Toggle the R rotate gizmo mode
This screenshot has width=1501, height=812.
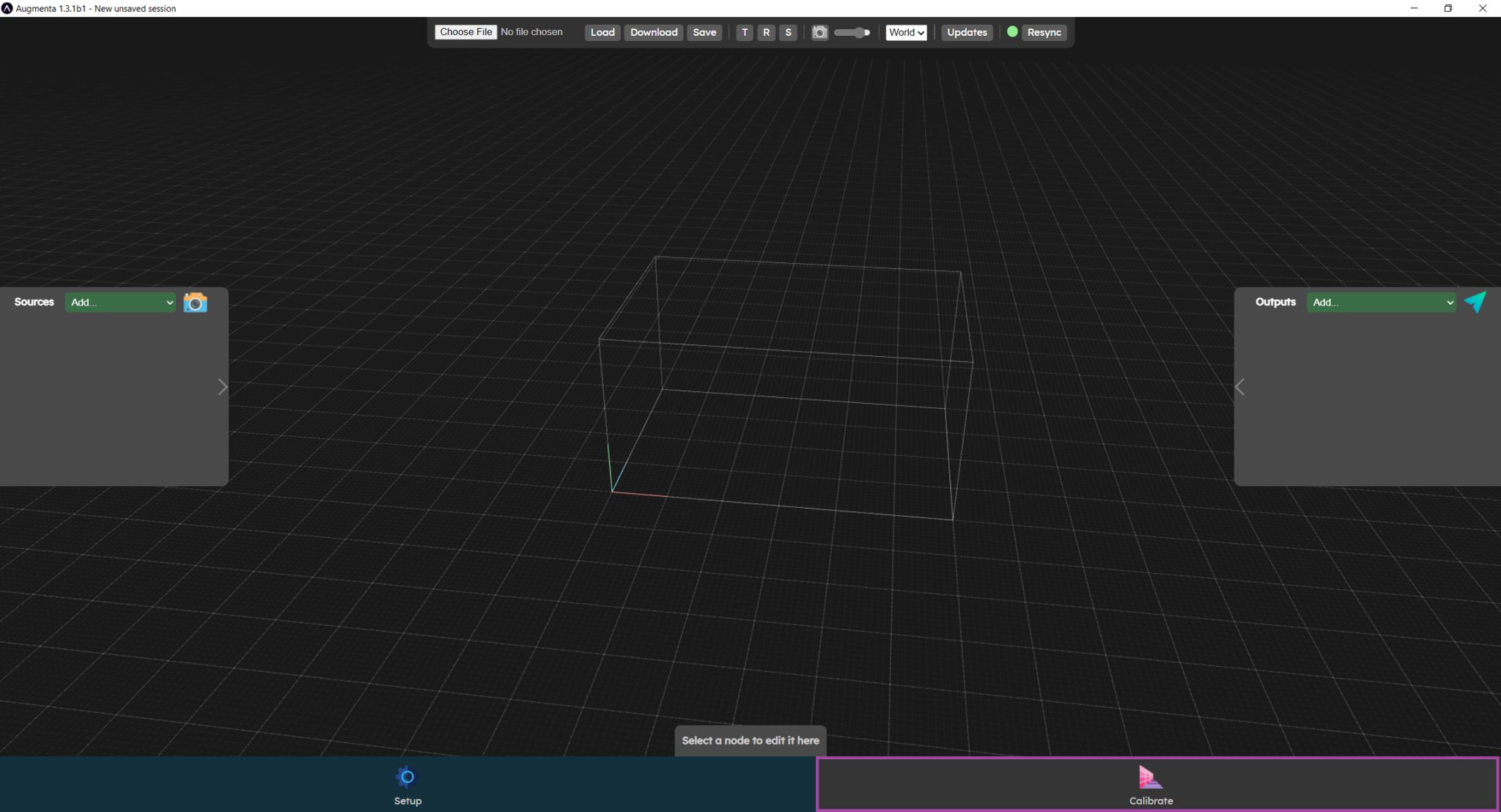[x=766, y=32]
